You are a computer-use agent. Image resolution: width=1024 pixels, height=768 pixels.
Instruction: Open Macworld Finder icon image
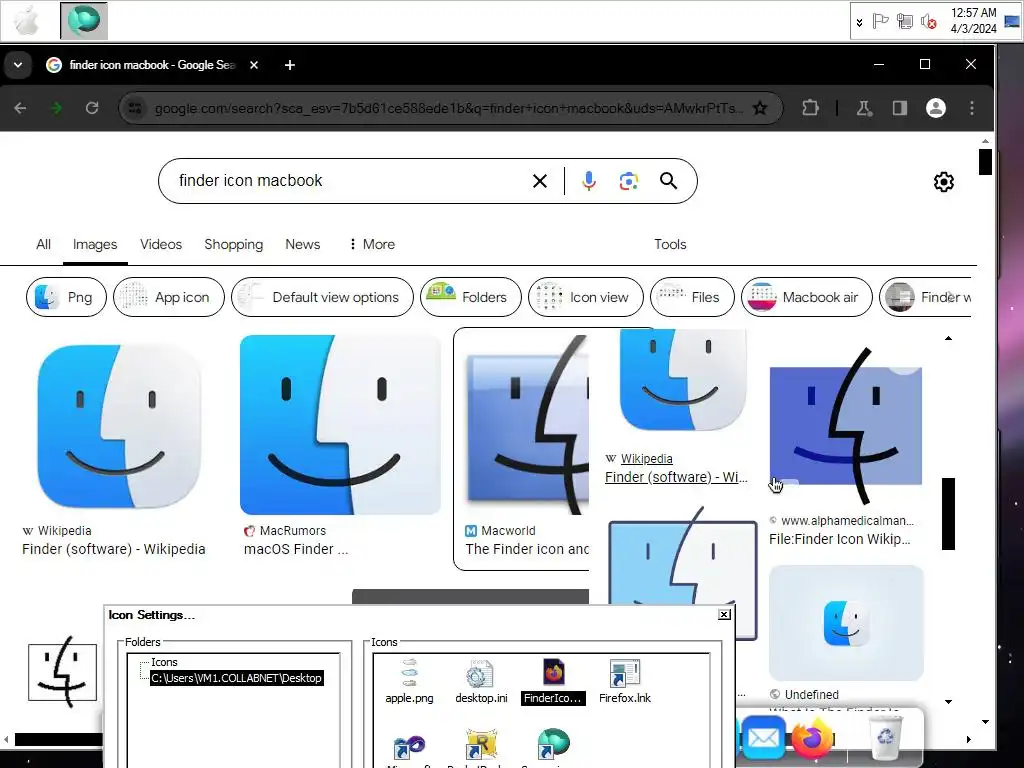[x=528, y=426]
